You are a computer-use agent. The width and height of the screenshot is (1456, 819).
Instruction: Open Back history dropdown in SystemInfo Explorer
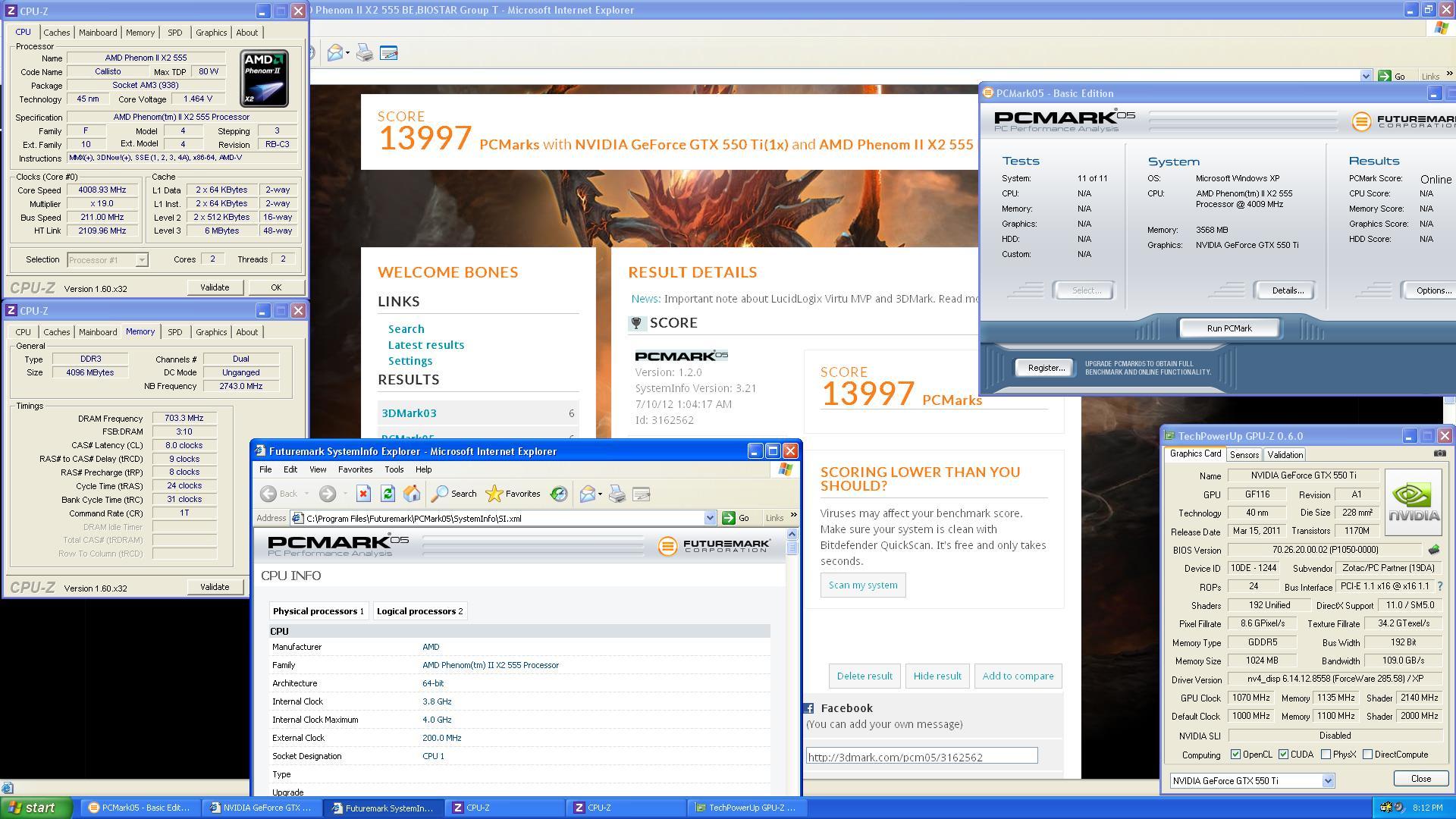point(306,494)
